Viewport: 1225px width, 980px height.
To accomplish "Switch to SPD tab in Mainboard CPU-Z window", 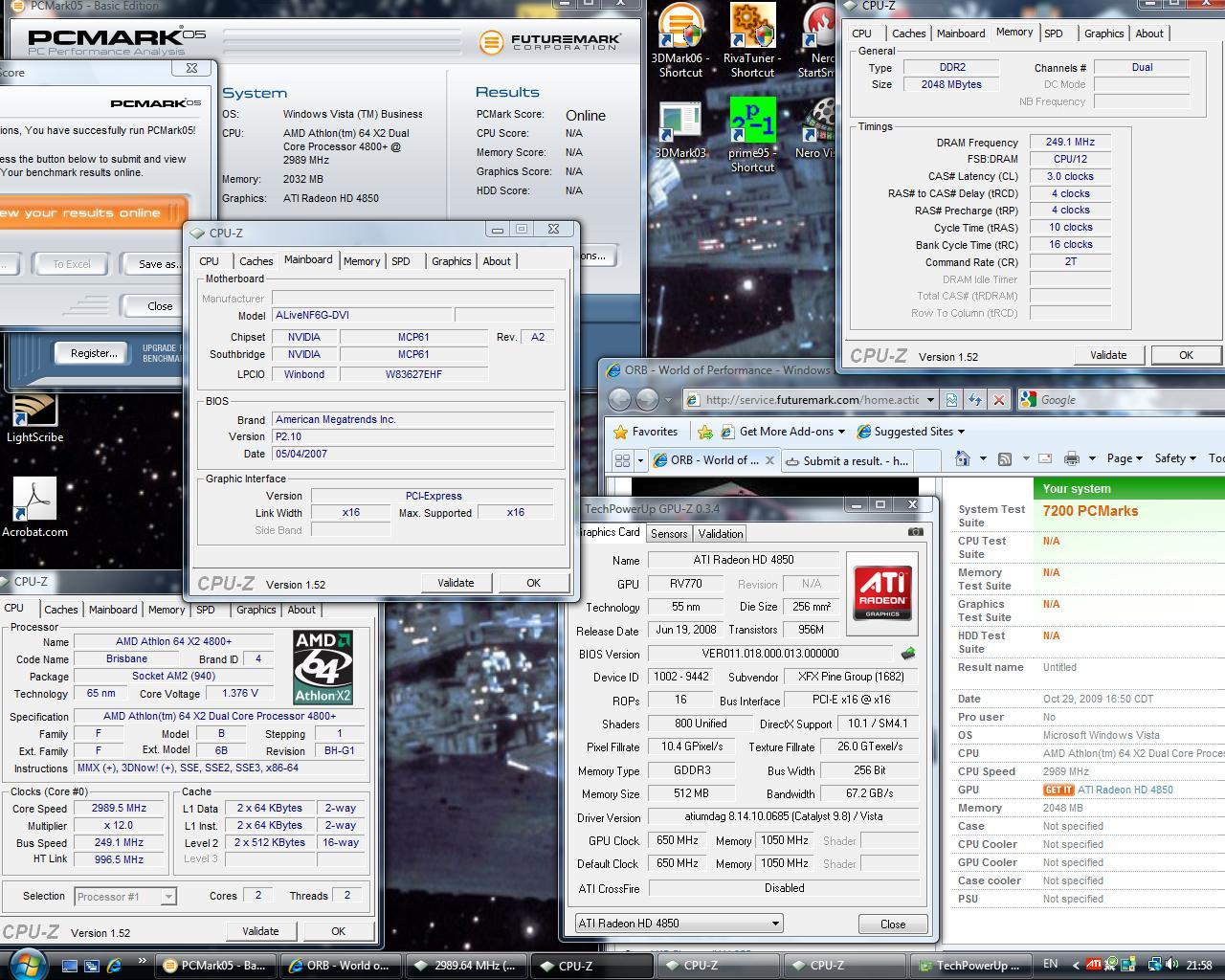I will point(400,261).
